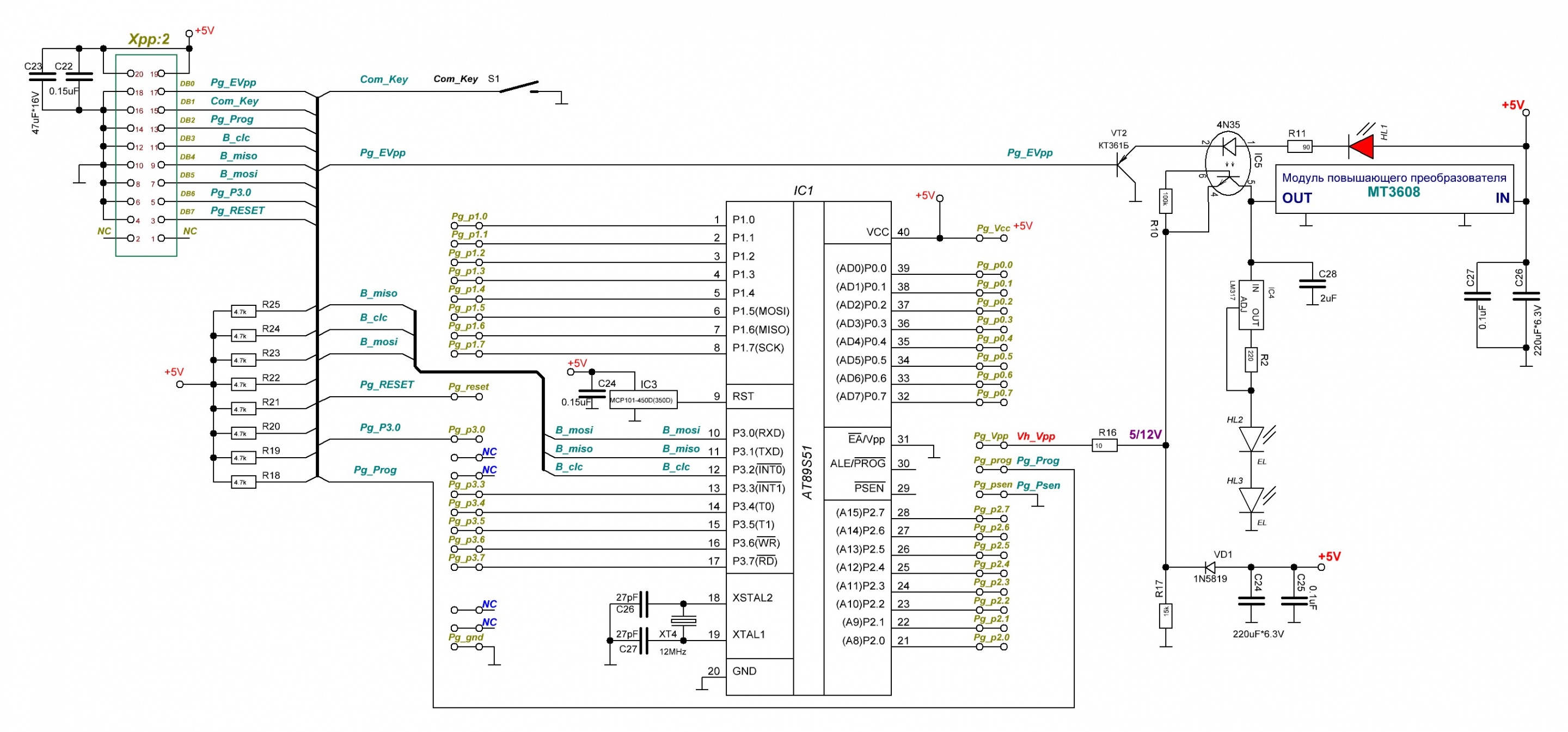Screen dimensions: 1568x732
Task: Select the 1N5819 diode type text
Action: (1210, 579)
